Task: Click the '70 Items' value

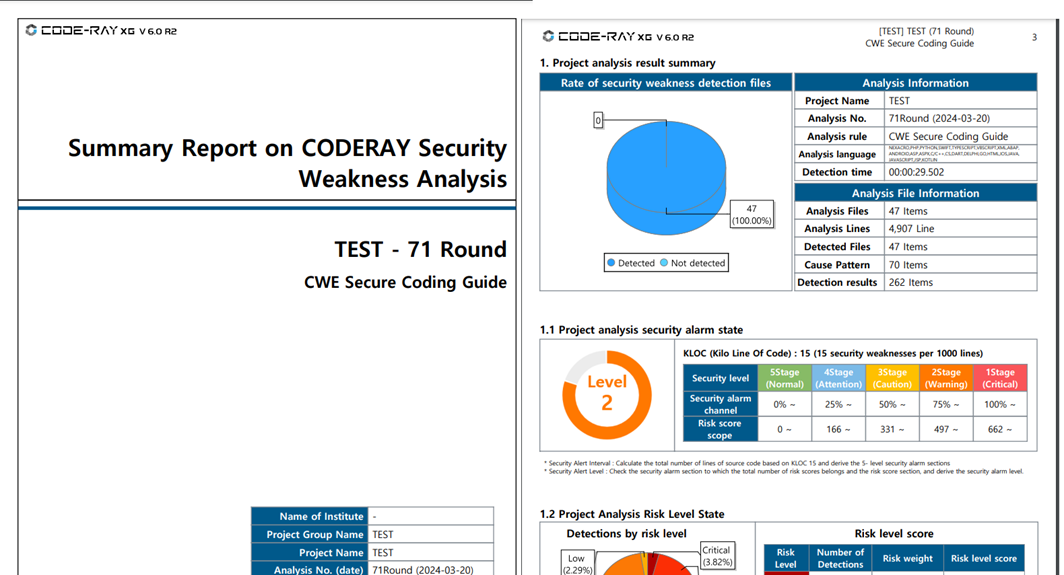Action: coord(908,265)
